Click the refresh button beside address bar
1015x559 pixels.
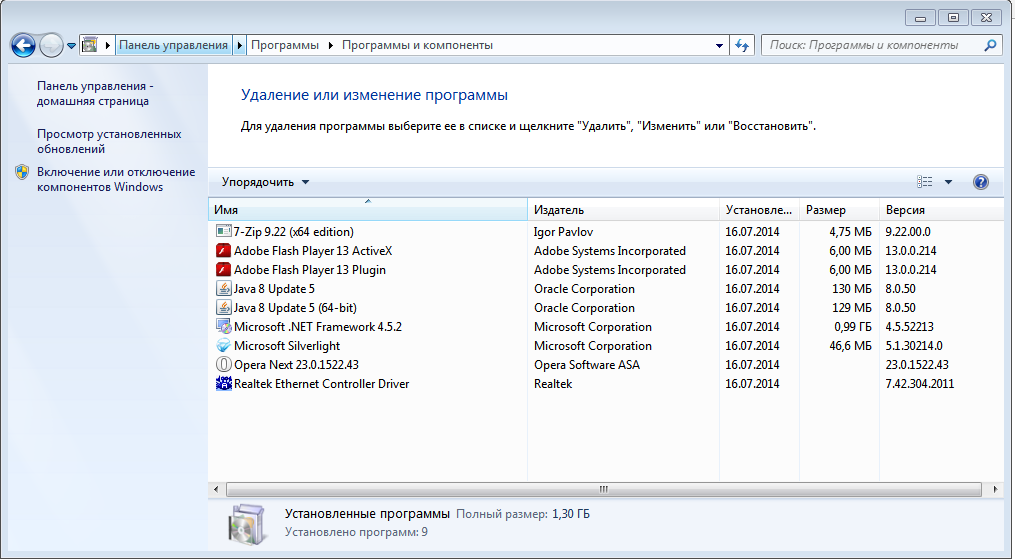(x=742, y=45)
